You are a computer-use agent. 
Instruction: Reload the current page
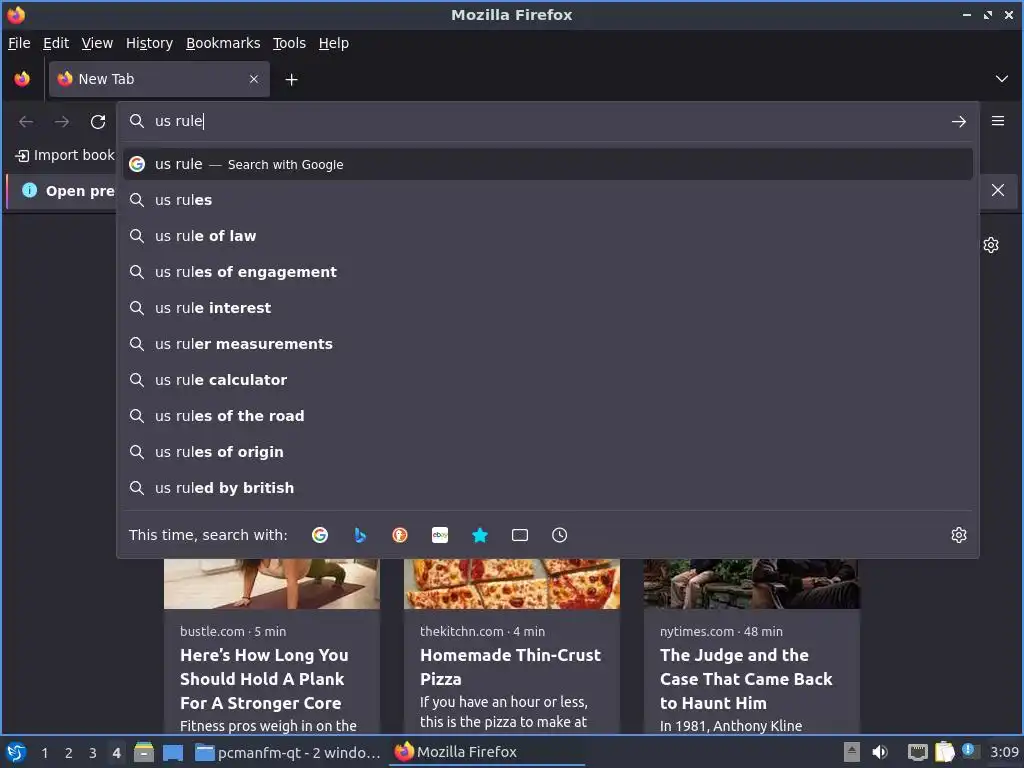98,121
